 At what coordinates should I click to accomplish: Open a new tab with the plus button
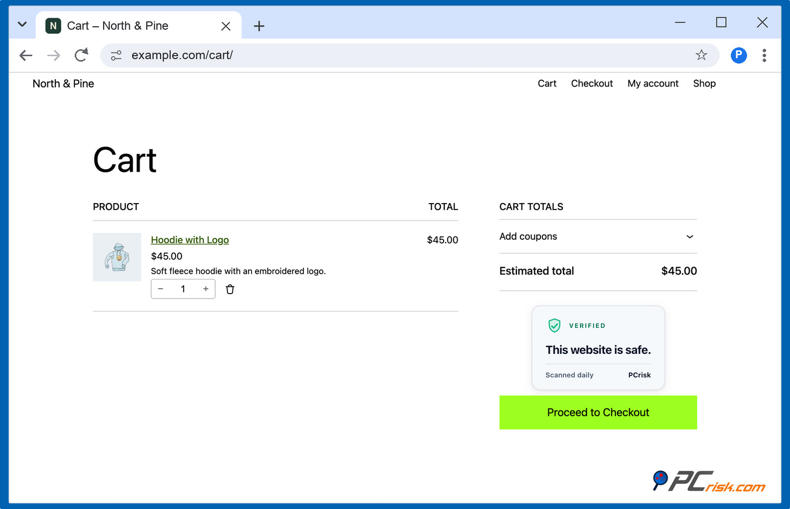click(259, 26)
